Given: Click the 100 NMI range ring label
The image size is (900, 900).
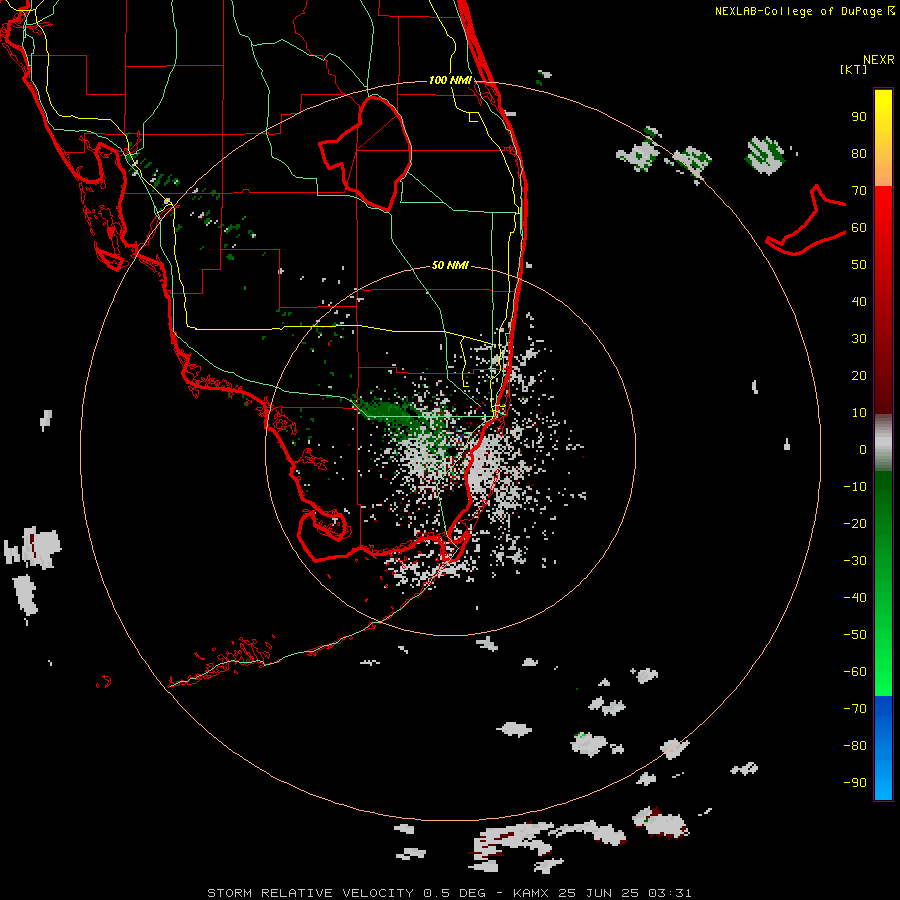Looking at the screenshot, I should click(x=450, y=80).
